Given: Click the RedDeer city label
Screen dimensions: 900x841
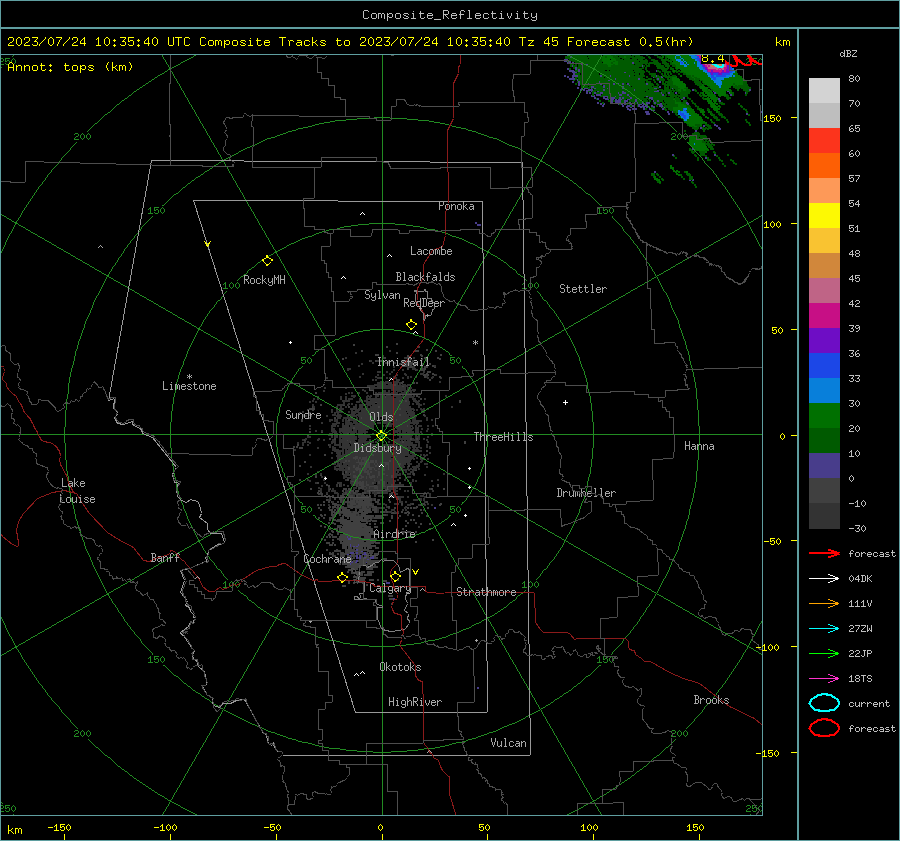Looking at the screenshot, I should coord(424,303).
